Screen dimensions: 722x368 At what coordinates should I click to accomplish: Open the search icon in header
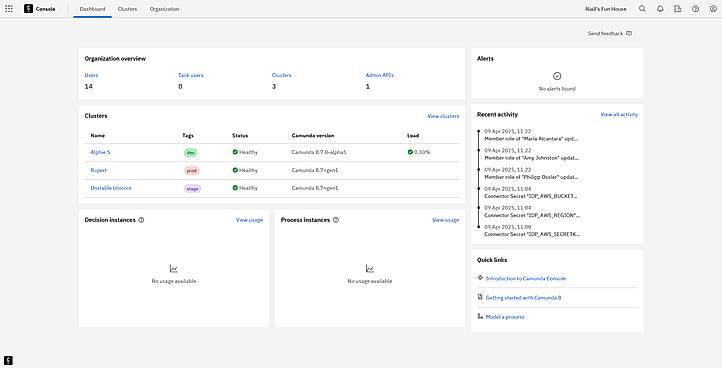pyautogui.click(x=642, y=9)
